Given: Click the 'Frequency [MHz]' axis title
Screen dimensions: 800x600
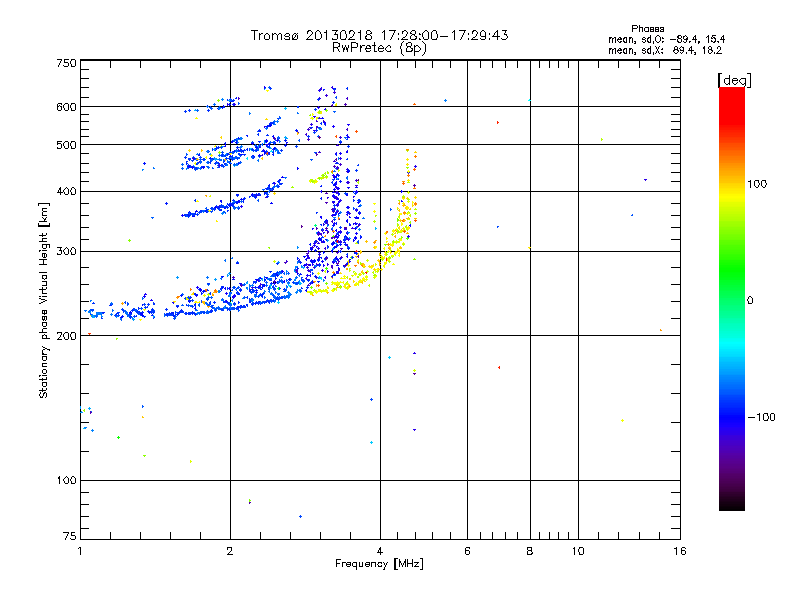Looking at the screenshot, I should point(379,564).
